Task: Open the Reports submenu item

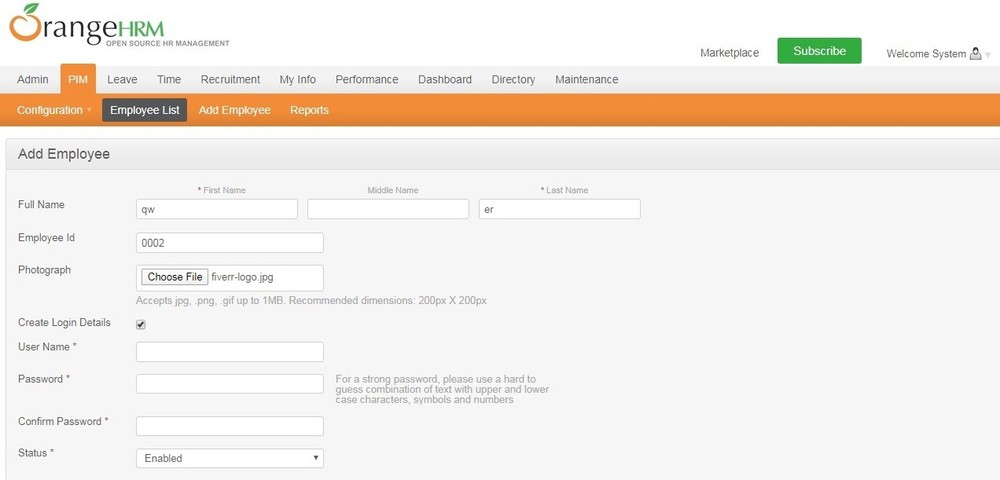Action: tap(309, 110)
